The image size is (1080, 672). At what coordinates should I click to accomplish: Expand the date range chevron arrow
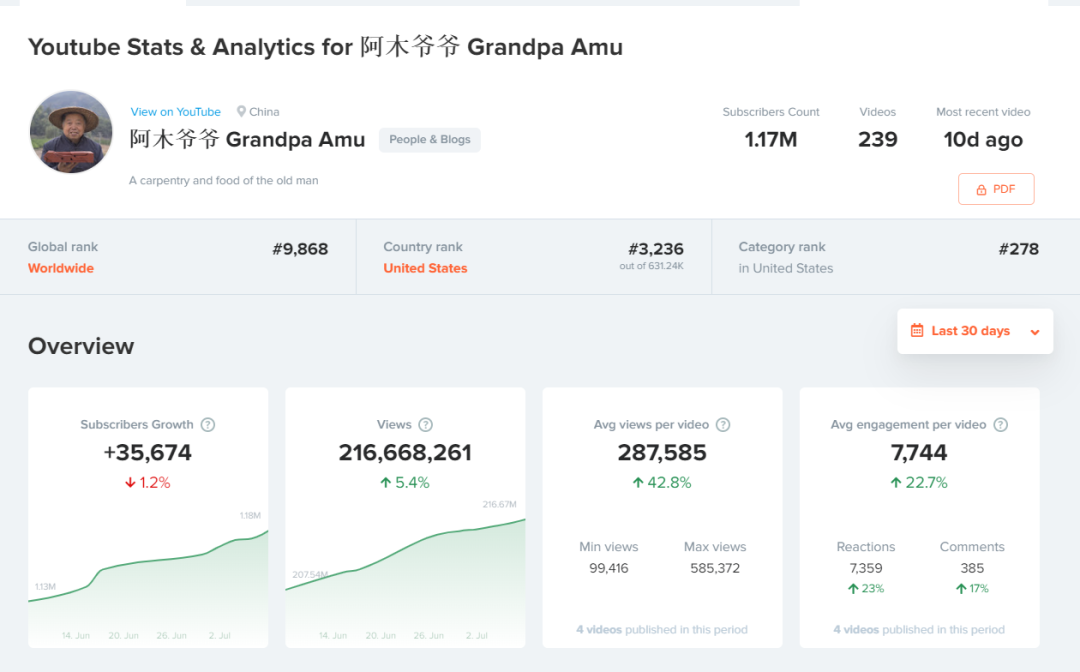[x=1035, y=332]
